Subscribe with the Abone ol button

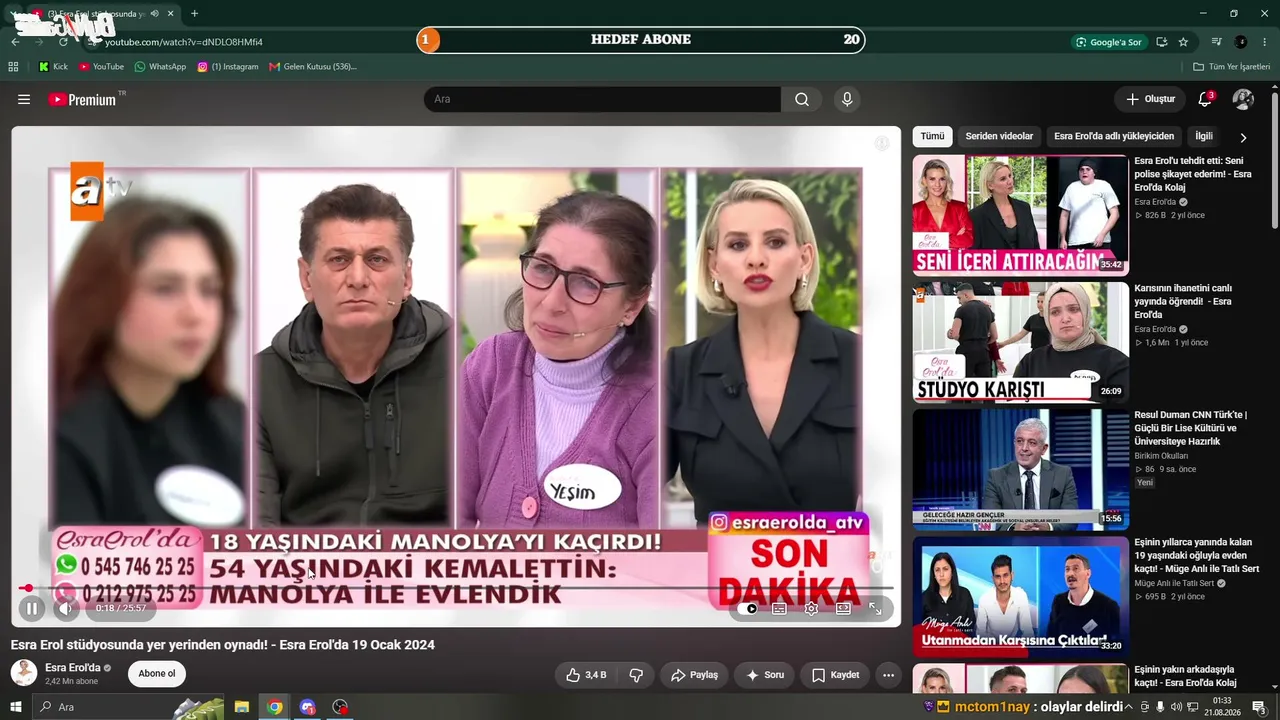157,674
